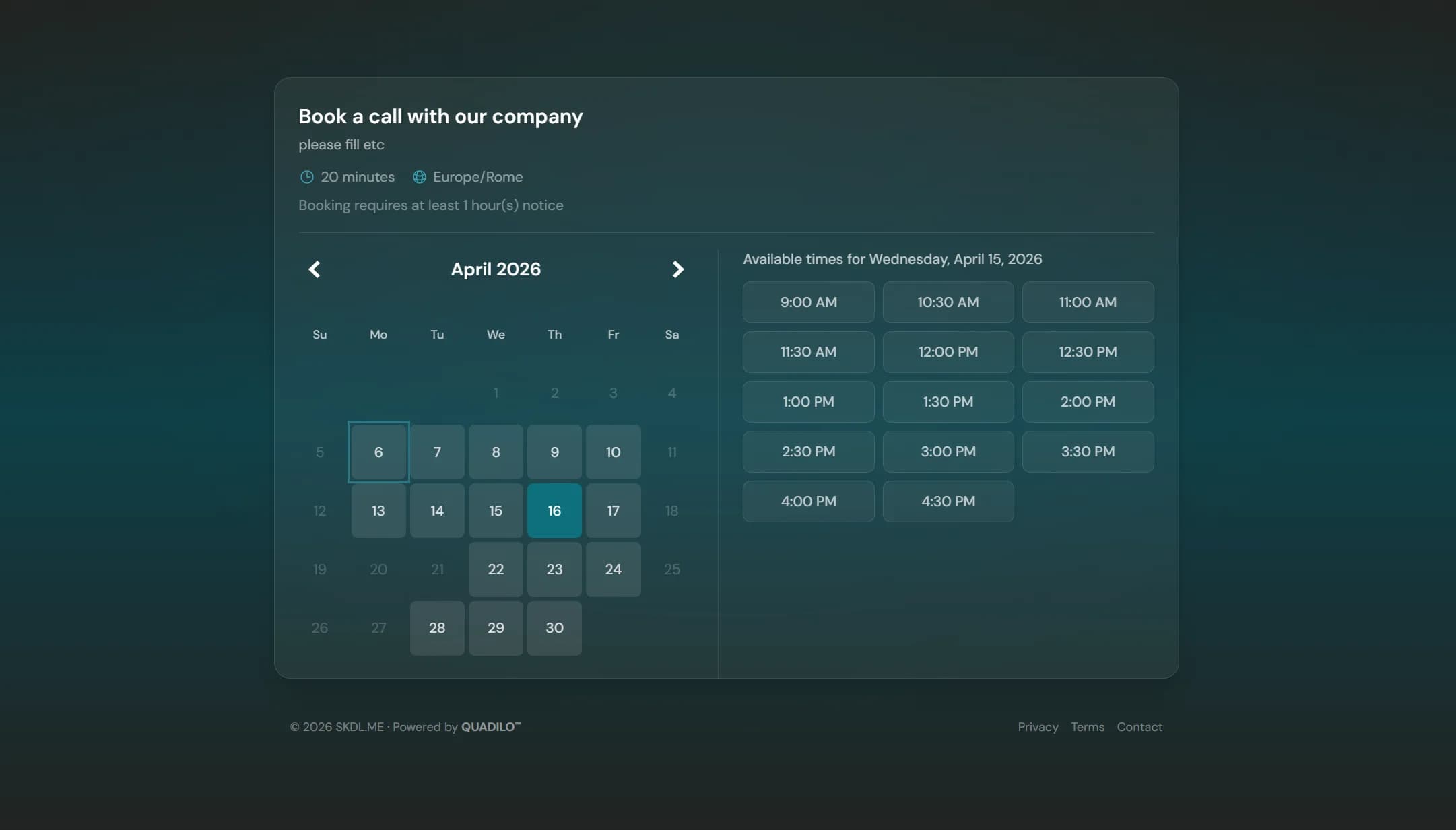Click the 'Booking requires at least 1 hour(s) notice' text
Image resolution: width=1456 pixels, height=830 pixels.
click(431, 205)
